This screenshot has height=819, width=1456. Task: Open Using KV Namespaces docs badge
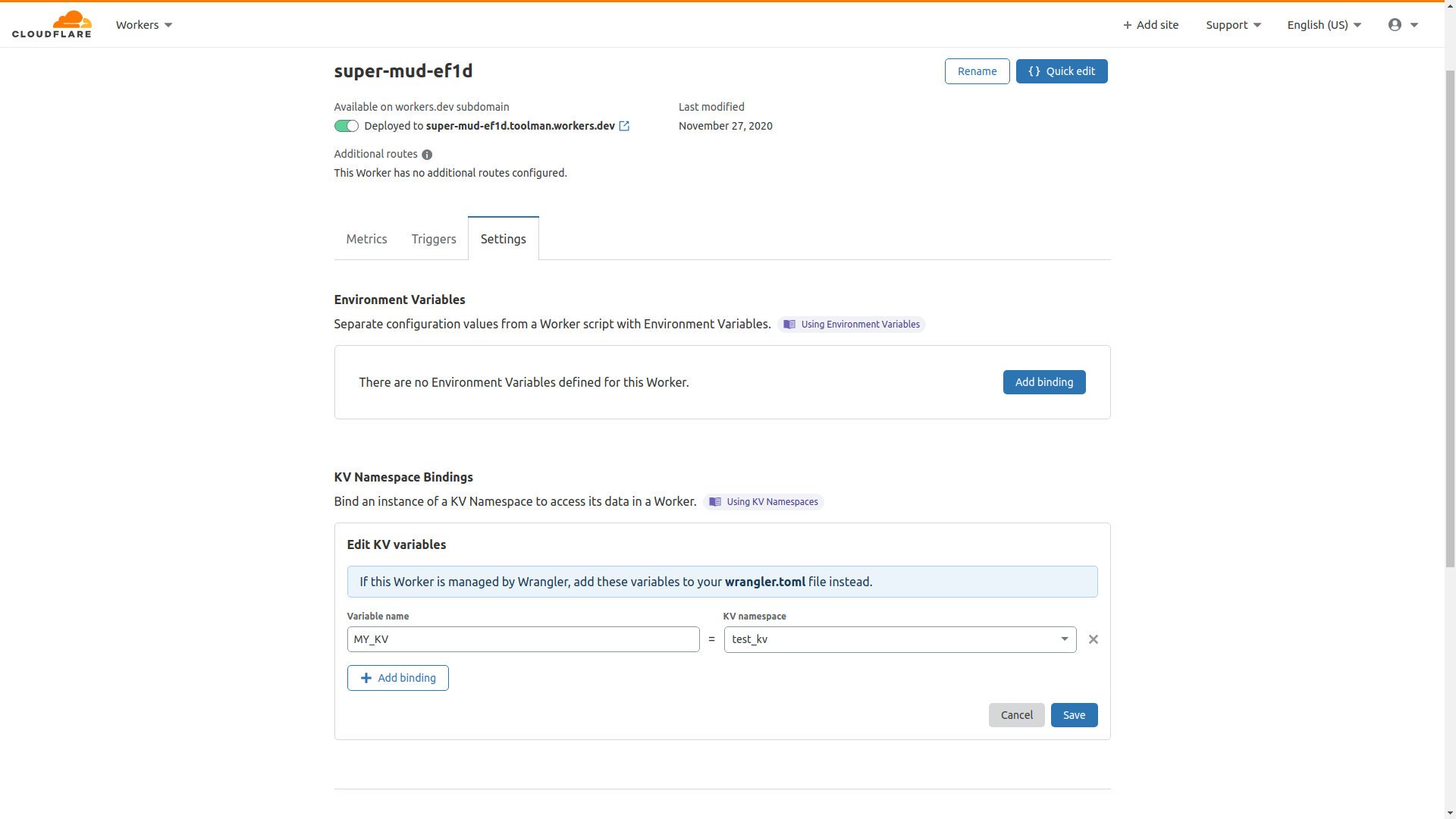(x=763, y=502)
